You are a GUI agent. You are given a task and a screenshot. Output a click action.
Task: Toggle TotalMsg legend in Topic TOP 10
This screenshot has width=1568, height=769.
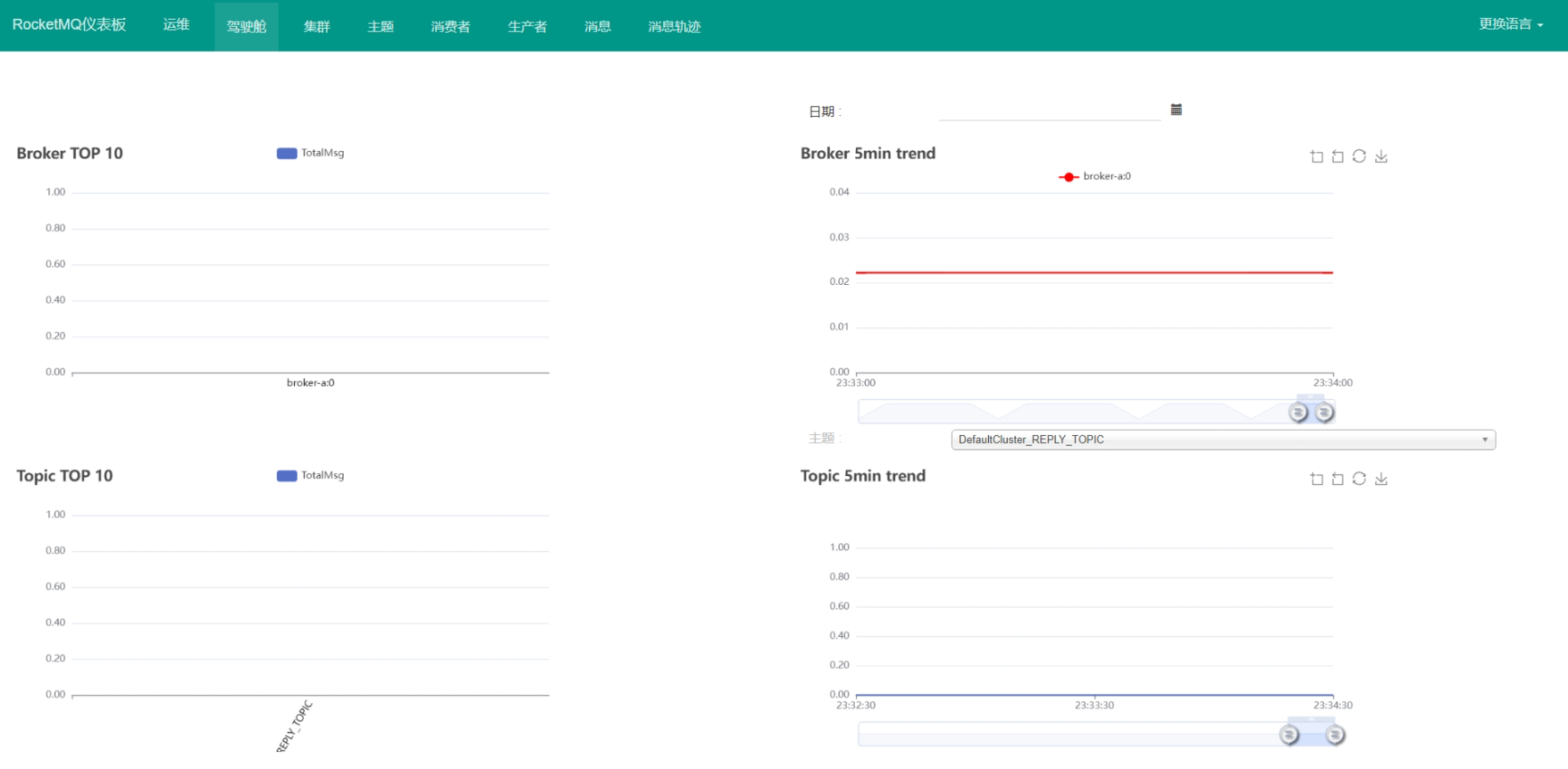(x=310, y=475)
